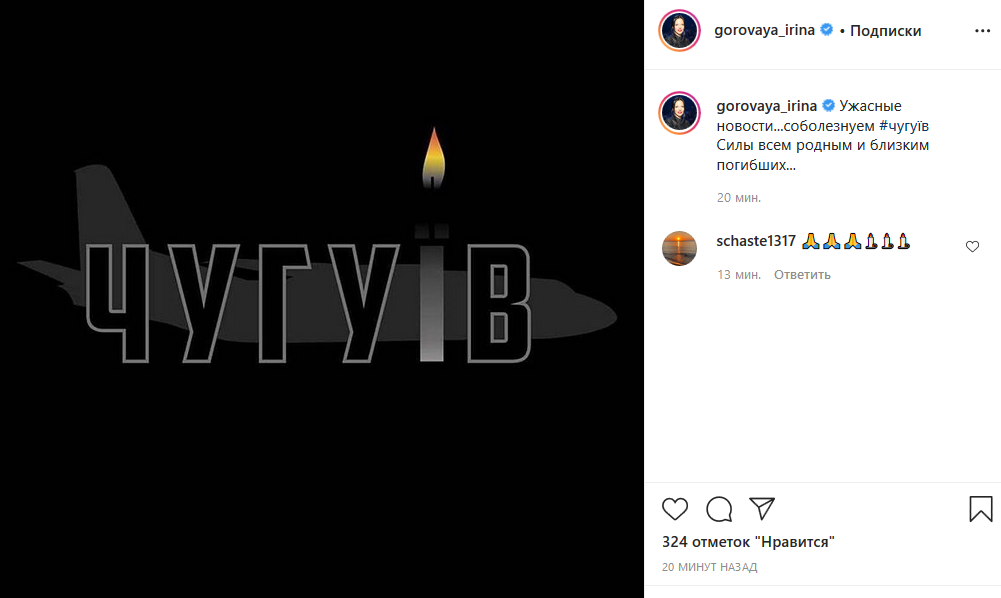Open three-dot more options menu
This screenshot has height=598, width=1001.
982,31
